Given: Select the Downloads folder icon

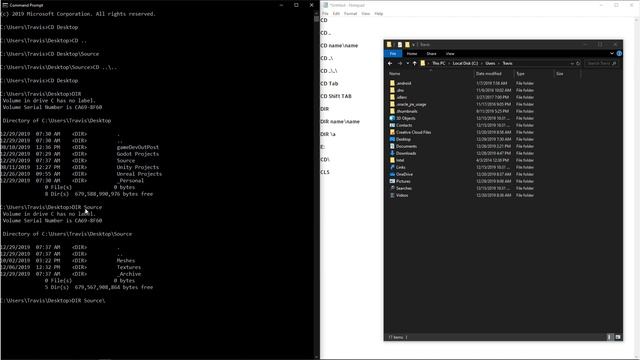Looking at the screenshot, I should point(392,153).
